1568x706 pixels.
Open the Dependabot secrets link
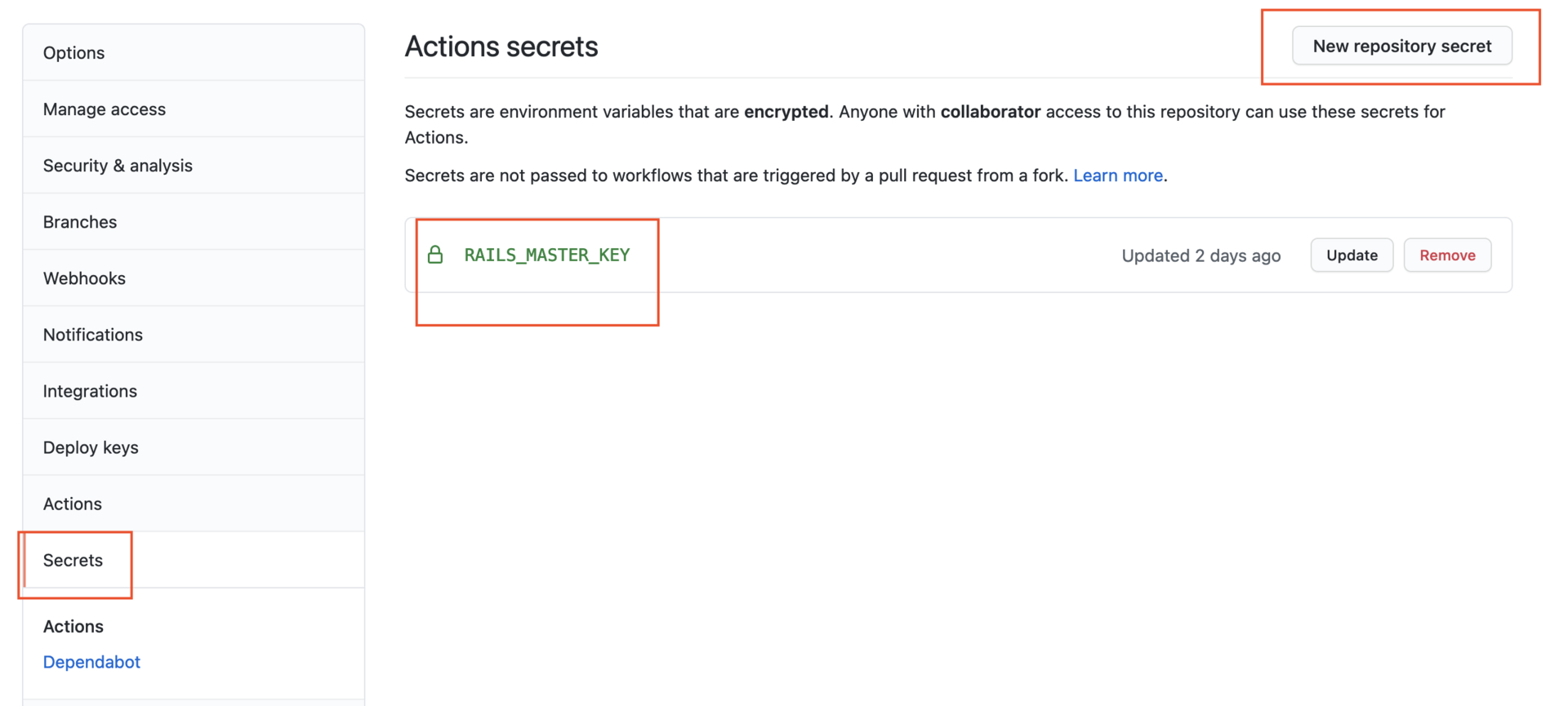pyautogui.click(x=91, y=662)
